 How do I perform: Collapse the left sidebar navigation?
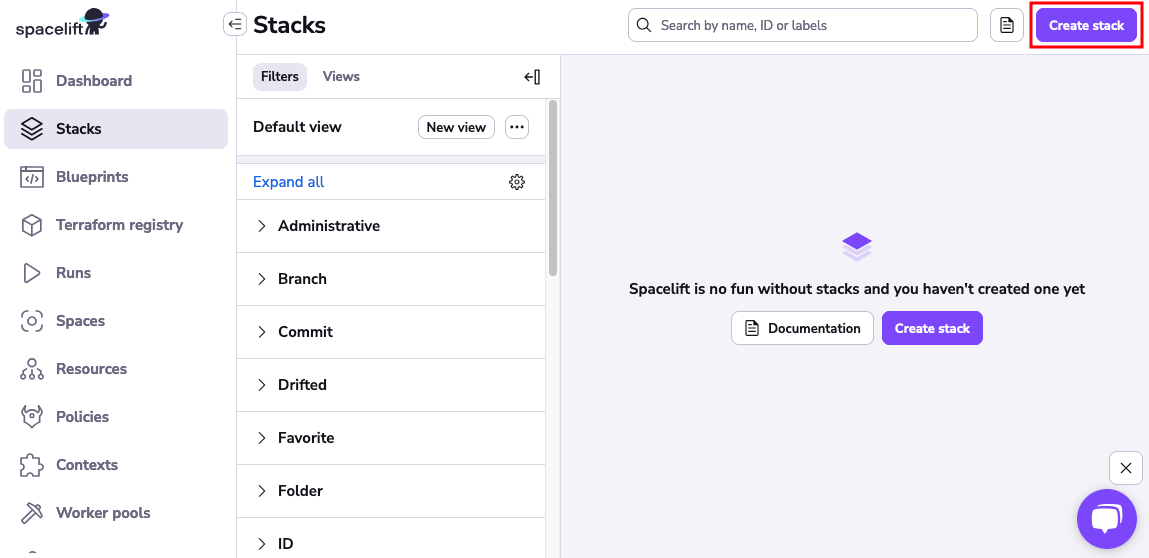click(x=235, y=25)
